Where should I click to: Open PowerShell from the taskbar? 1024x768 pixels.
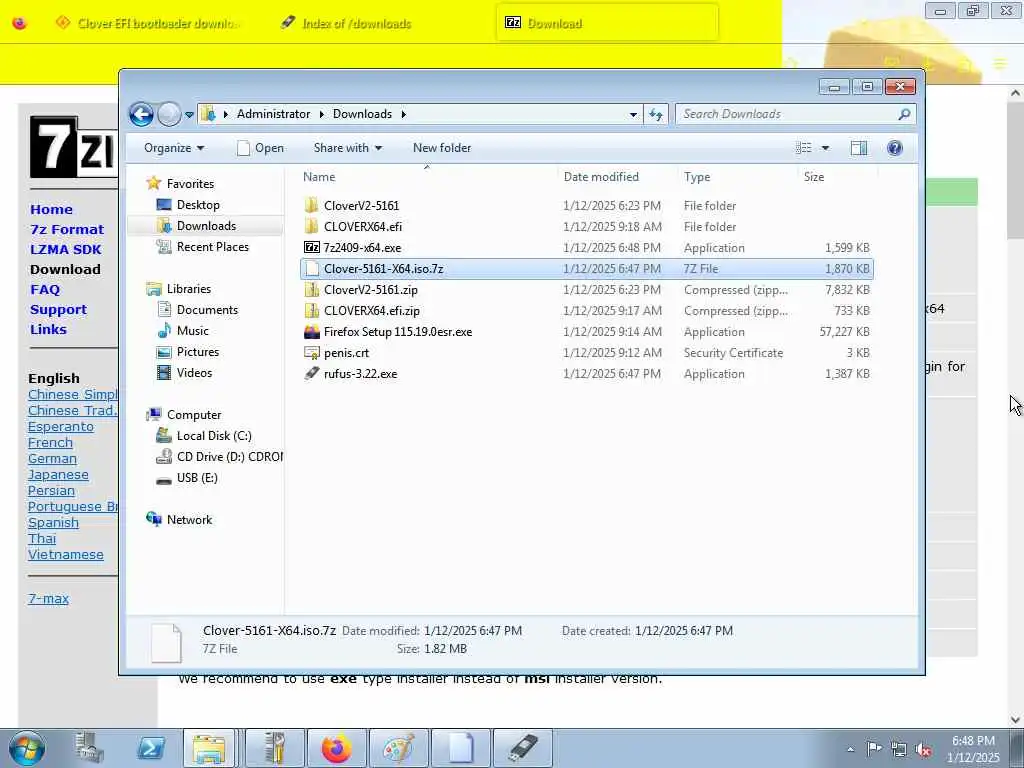[x=150, y=748]
